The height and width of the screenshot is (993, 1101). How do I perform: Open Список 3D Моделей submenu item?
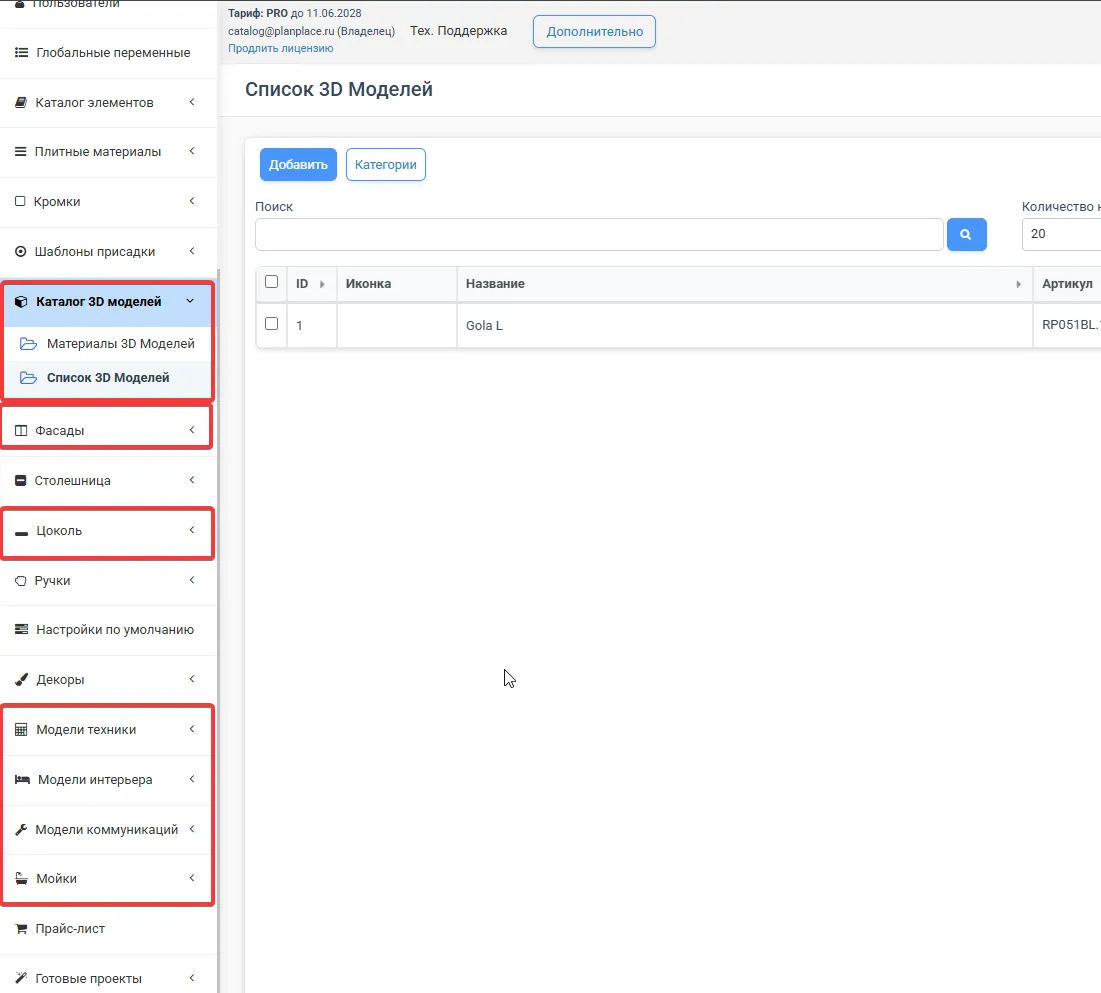tap(108, 378)
